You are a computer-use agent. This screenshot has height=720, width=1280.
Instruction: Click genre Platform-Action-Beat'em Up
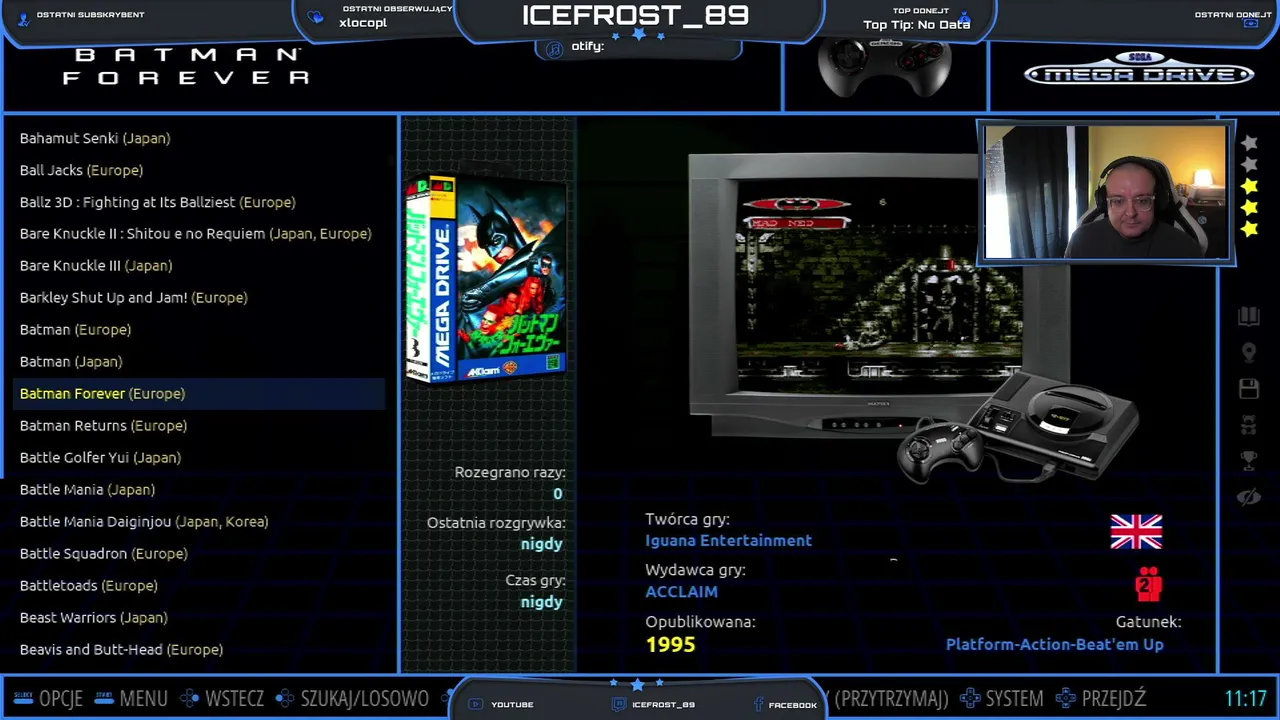point(1054,645)
